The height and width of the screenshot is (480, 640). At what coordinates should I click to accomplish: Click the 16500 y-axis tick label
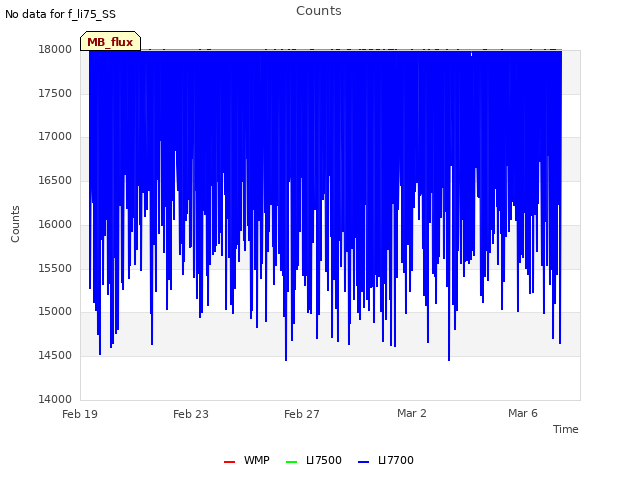point(55,180)
